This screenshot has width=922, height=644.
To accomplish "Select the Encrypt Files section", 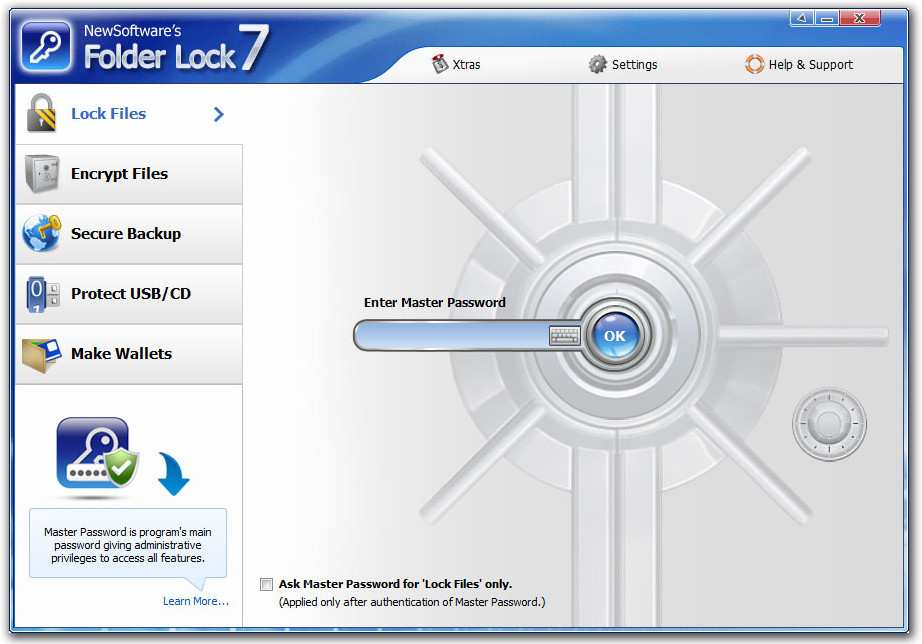I will click(x=129, y=174).
